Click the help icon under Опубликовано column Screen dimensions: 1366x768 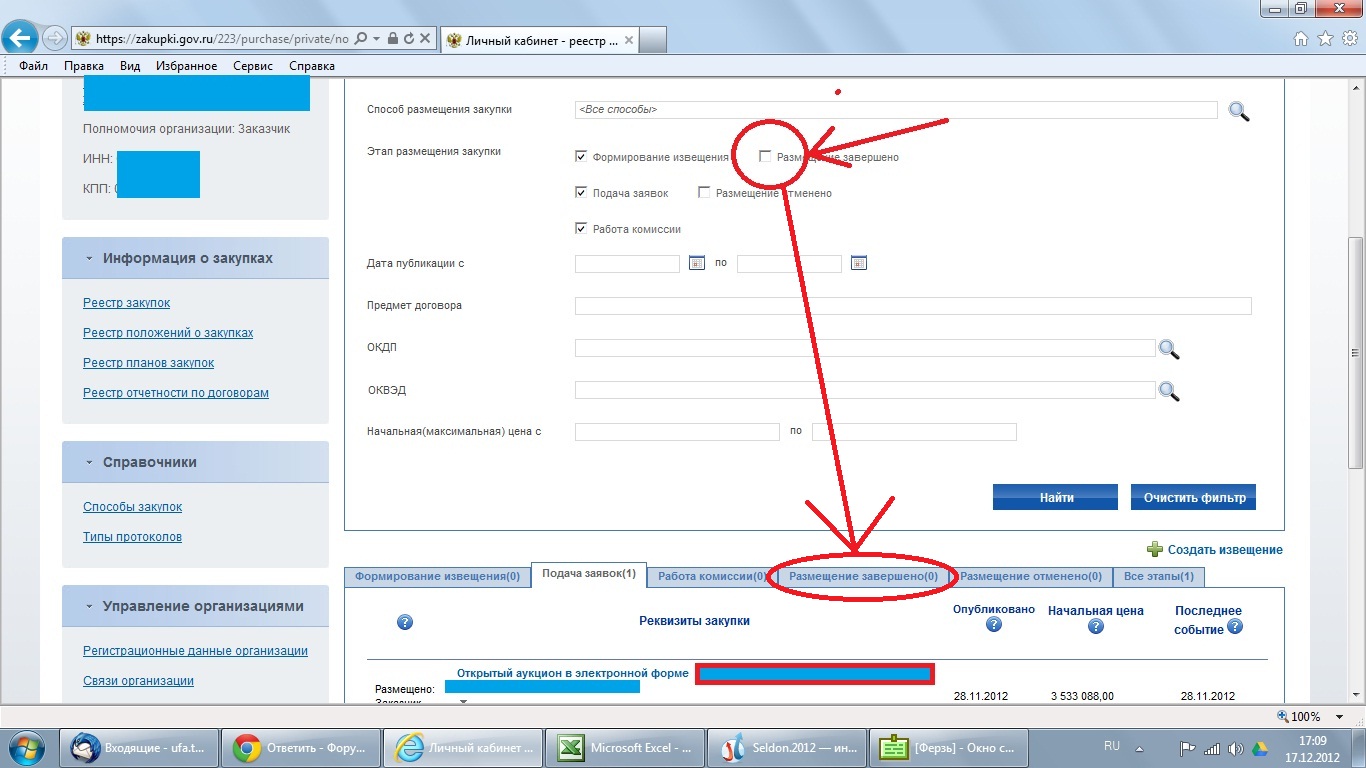(993, 625)
